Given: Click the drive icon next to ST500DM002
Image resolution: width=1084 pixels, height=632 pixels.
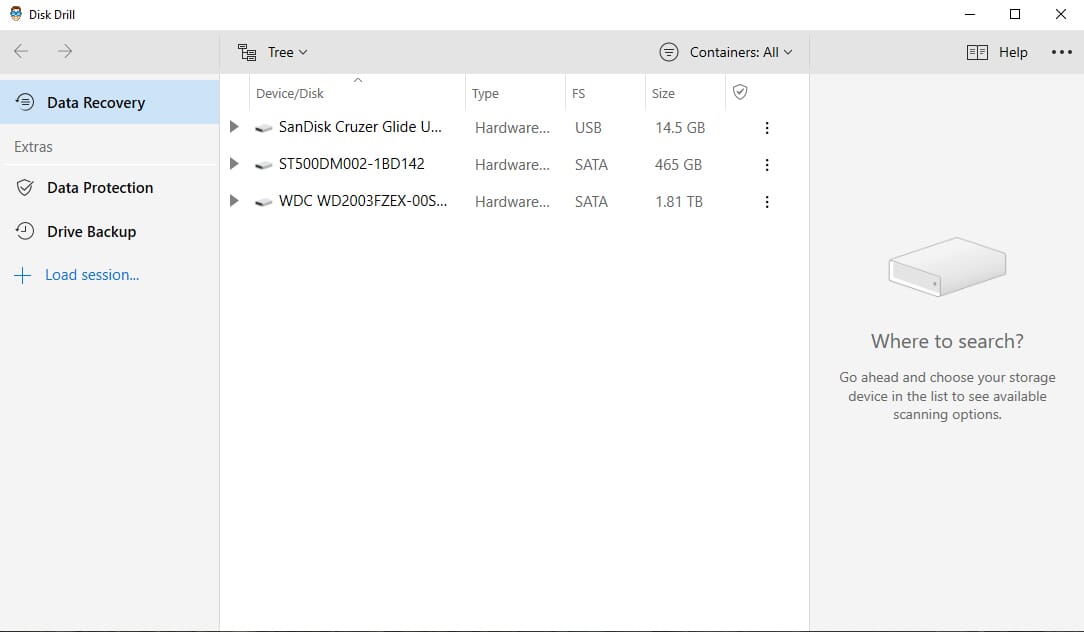Looking at the screenshot, I should coord(263,165).
